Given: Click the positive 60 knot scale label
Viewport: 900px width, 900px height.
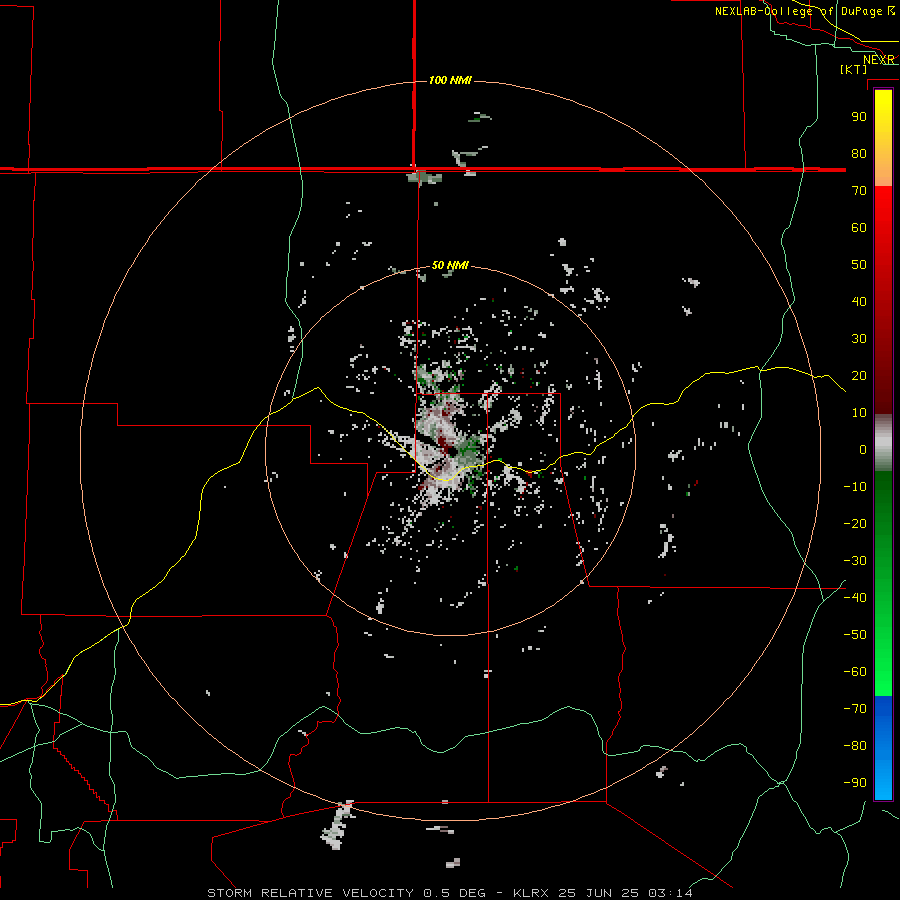Looking at the screenshot, I should tap(859, 228).
